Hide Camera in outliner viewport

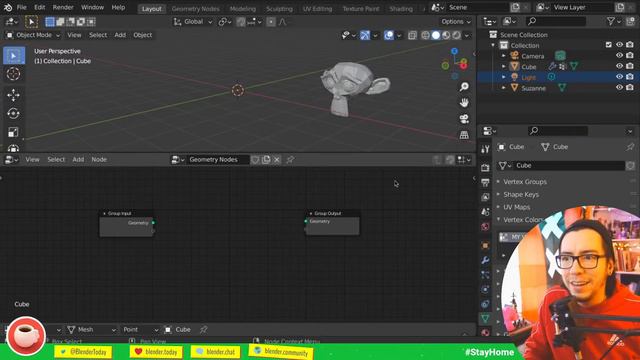coord(620,56)
